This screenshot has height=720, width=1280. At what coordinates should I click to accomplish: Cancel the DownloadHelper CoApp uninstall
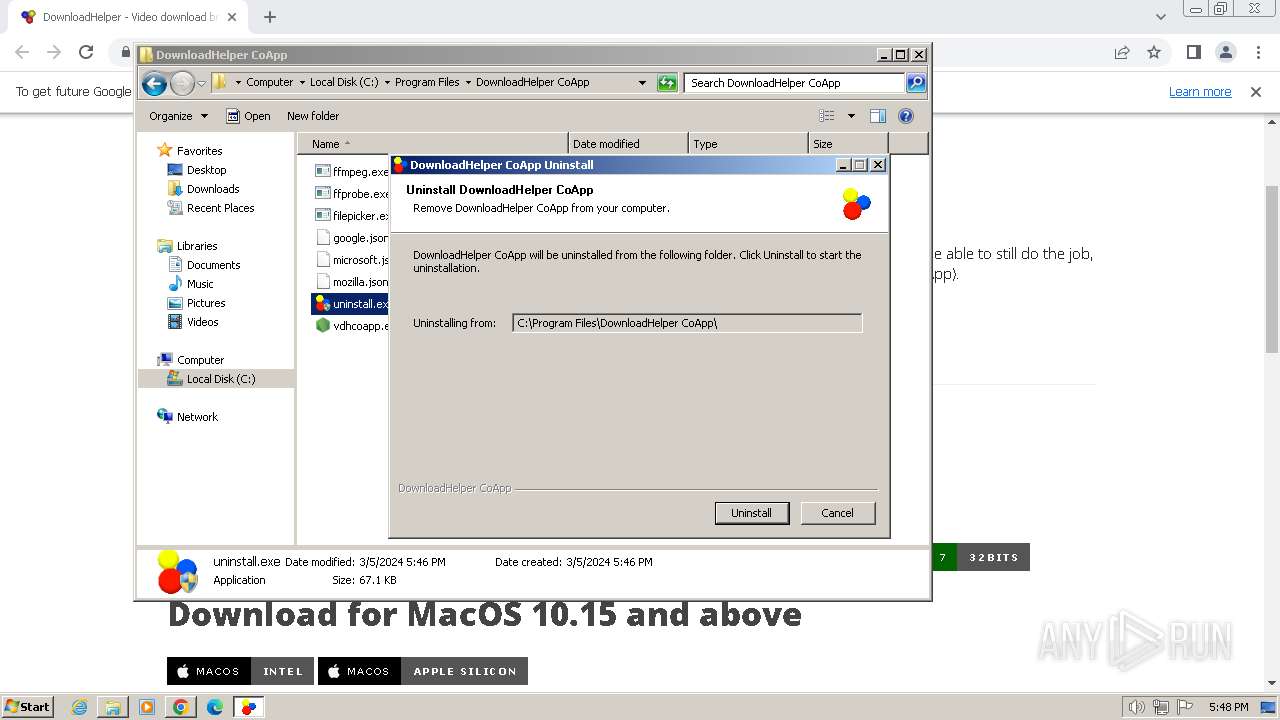pos(837,513)
